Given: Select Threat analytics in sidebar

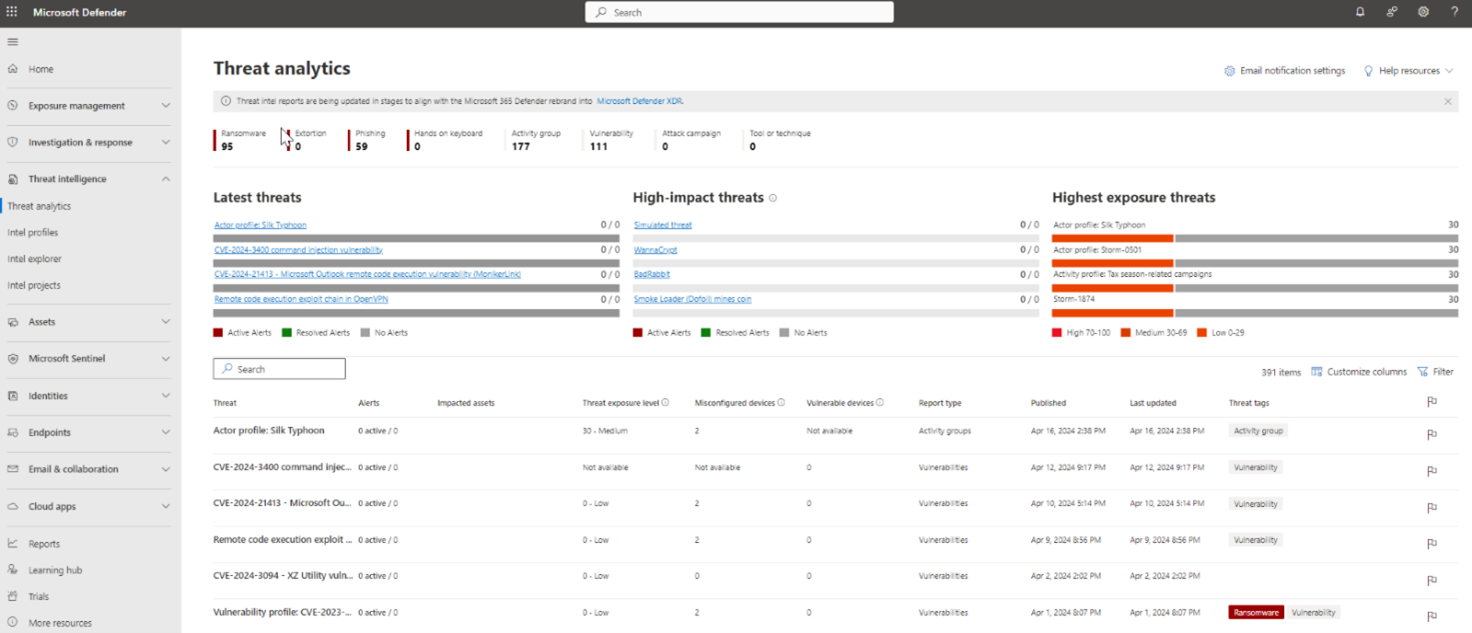Looking at the screenshot, I should pos(39,206).
